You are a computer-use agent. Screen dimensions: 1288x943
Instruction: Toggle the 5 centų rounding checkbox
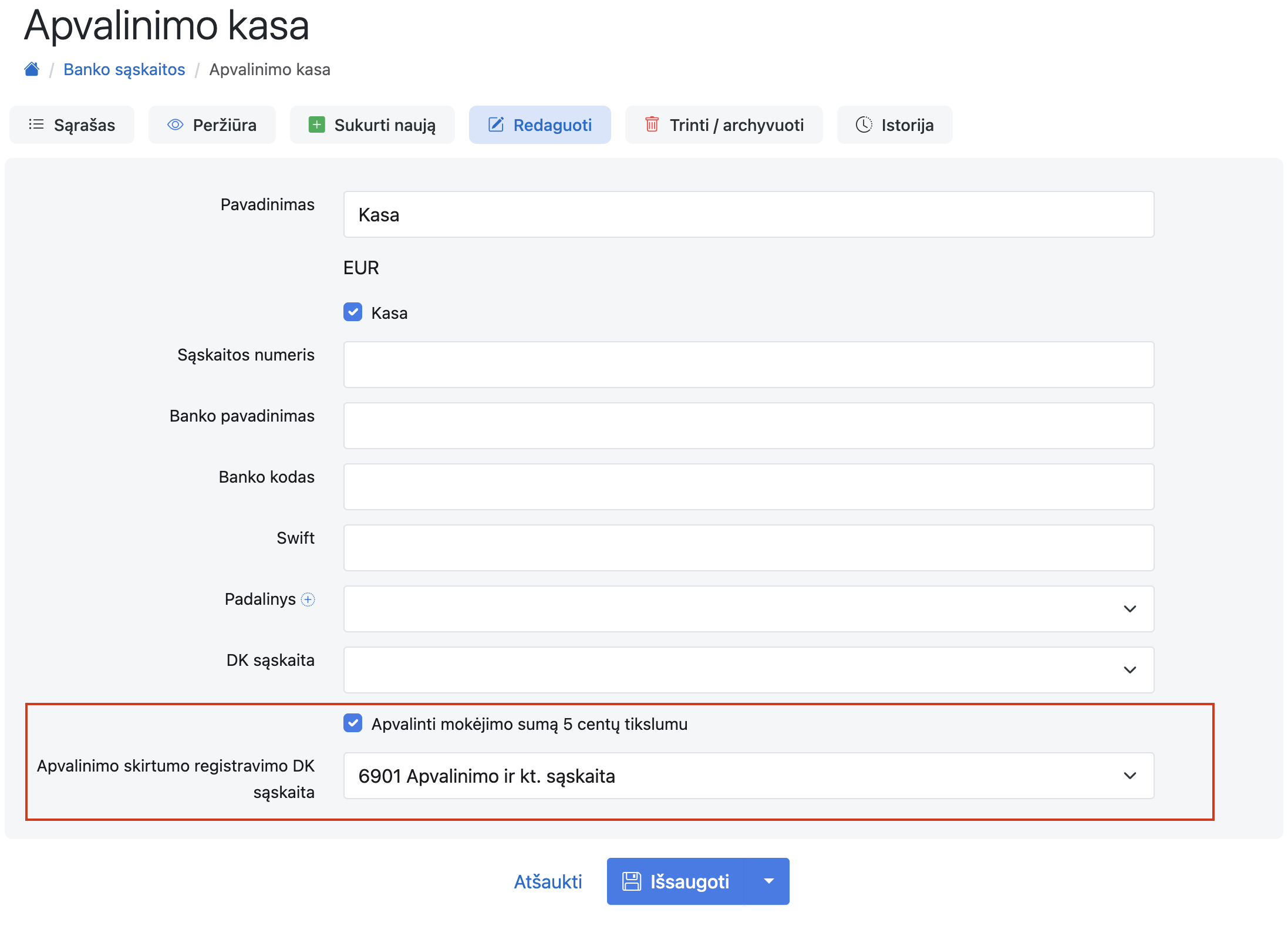pyautogui.click(x=353, y=723)
